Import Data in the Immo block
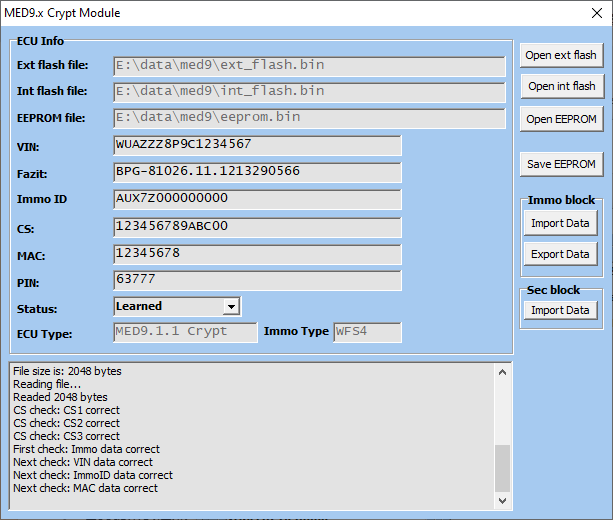 560,223
